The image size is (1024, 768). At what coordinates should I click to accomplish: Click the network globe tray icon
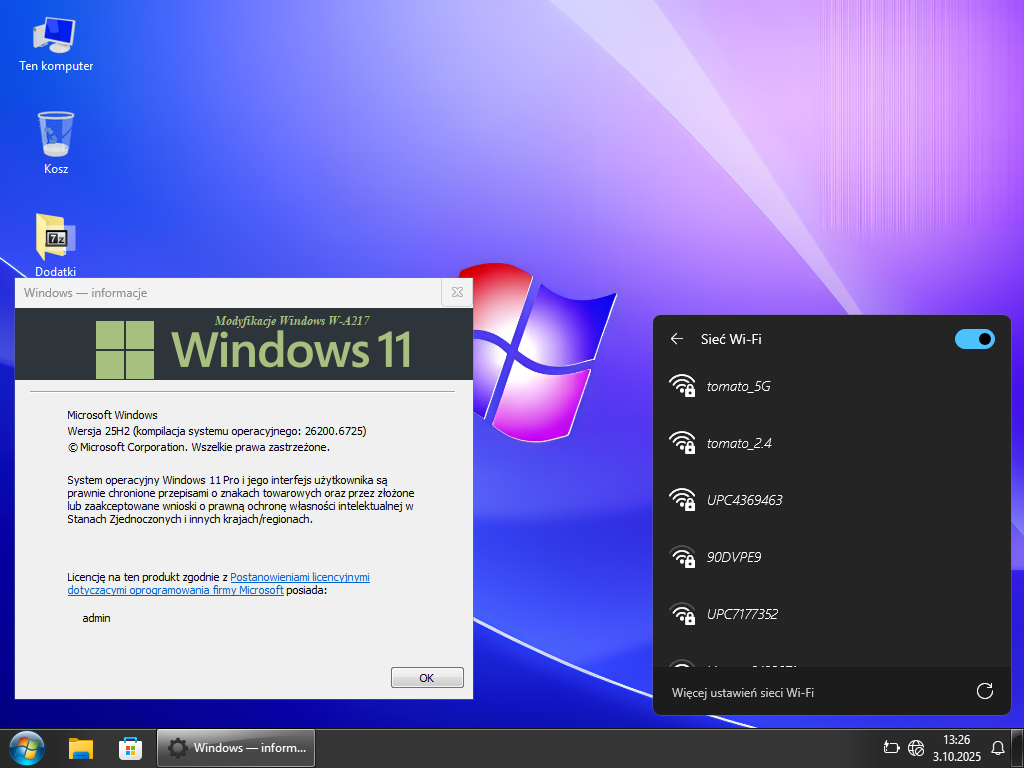pyautogui.click(x=916, y=747)
